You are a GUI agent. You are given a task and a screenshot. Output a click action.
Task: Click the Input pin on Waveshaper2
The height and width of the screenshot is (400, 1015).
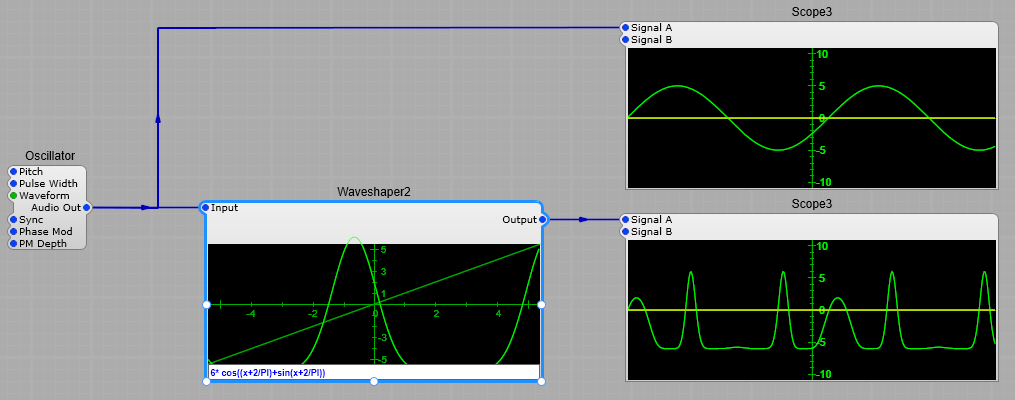205,208
